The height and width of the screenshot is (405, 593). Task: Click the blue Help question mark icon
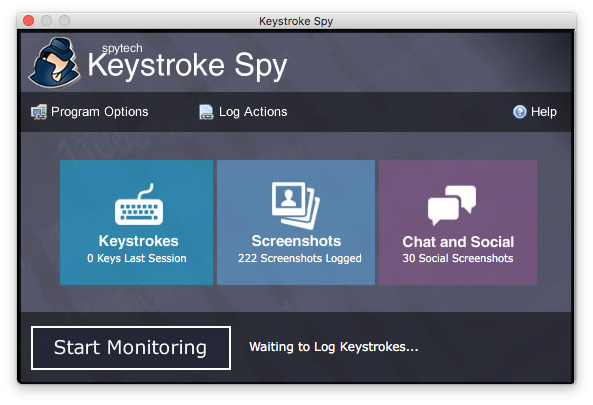pos(520,112)
